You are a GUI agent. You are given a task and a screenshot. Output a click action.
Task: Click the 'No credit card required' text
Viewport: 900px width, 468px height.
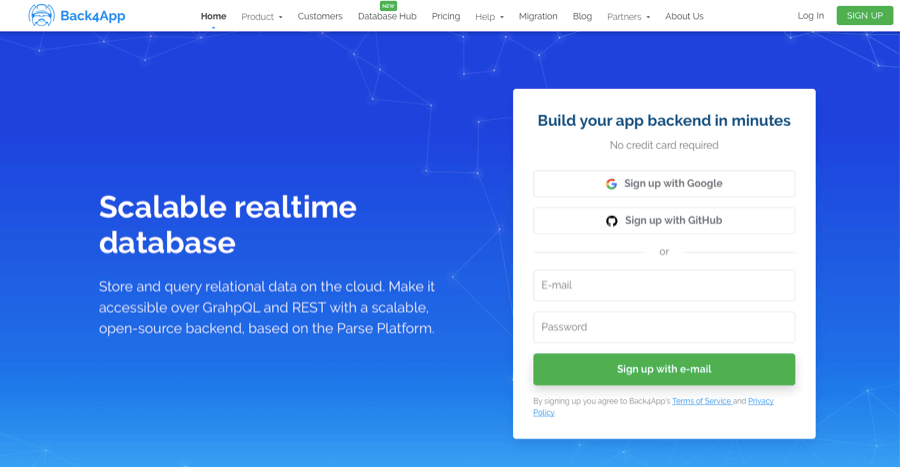tap(664, 145)
